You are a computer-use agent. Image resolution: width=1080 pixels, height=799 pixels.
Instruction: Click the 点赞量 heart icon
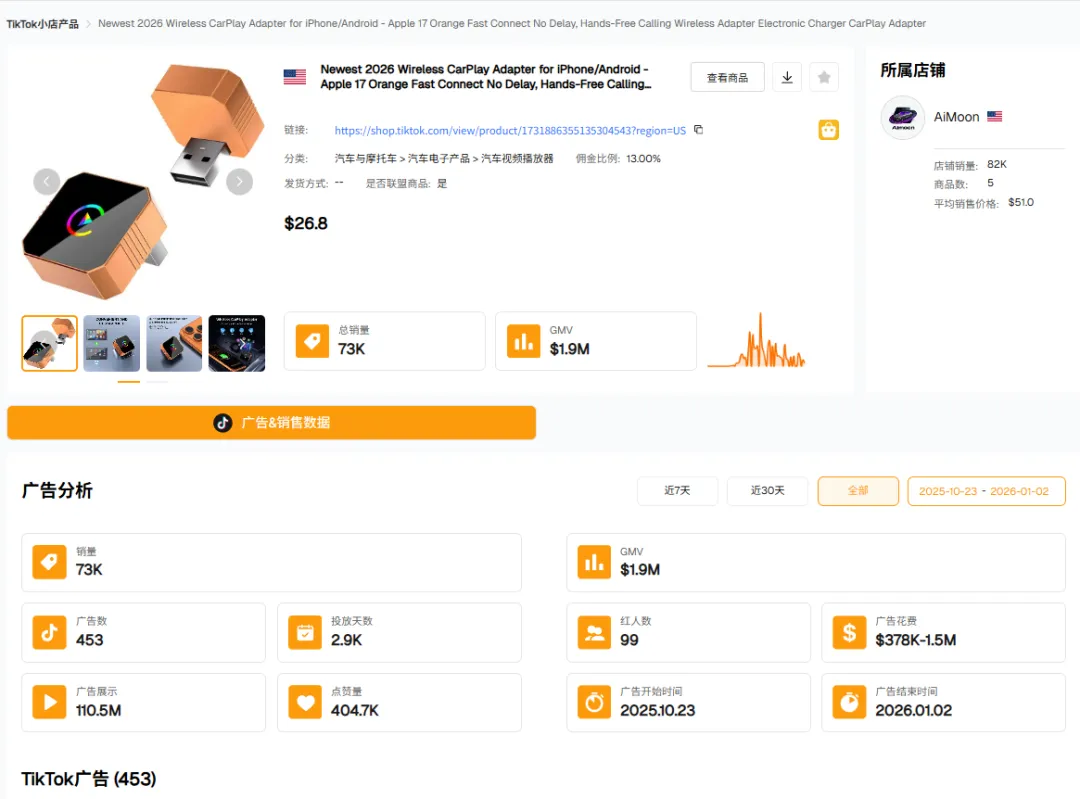tap(305, 703)
